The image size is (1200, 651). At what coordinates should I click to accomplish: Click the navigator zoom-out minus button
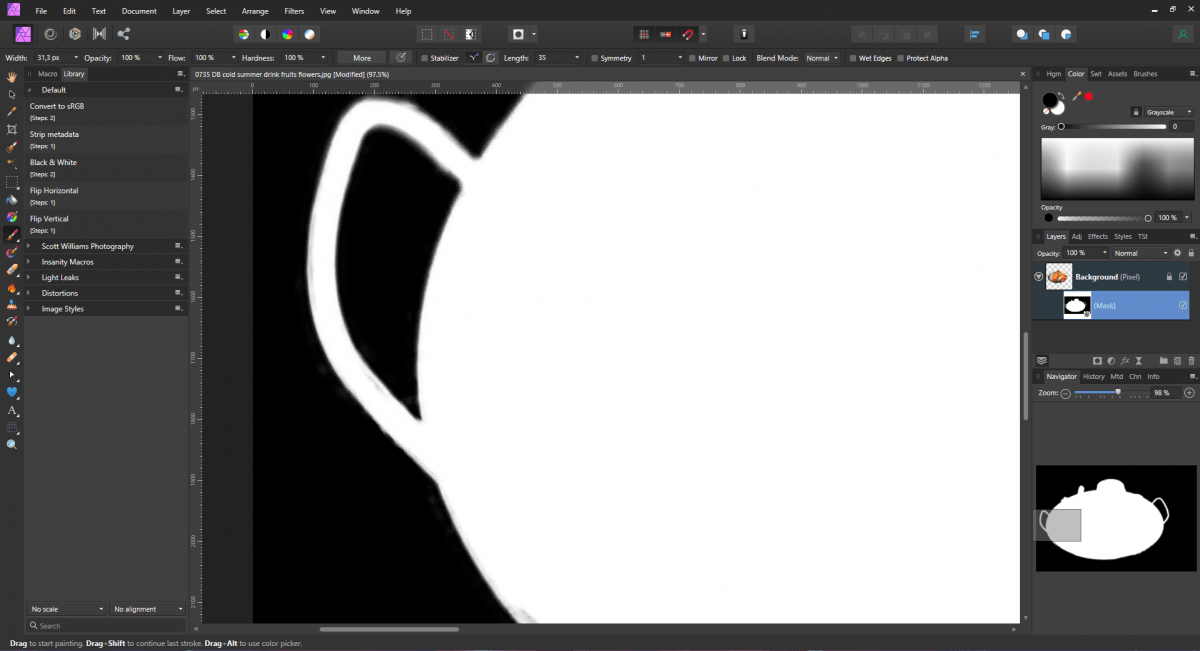click(1066, 394)
